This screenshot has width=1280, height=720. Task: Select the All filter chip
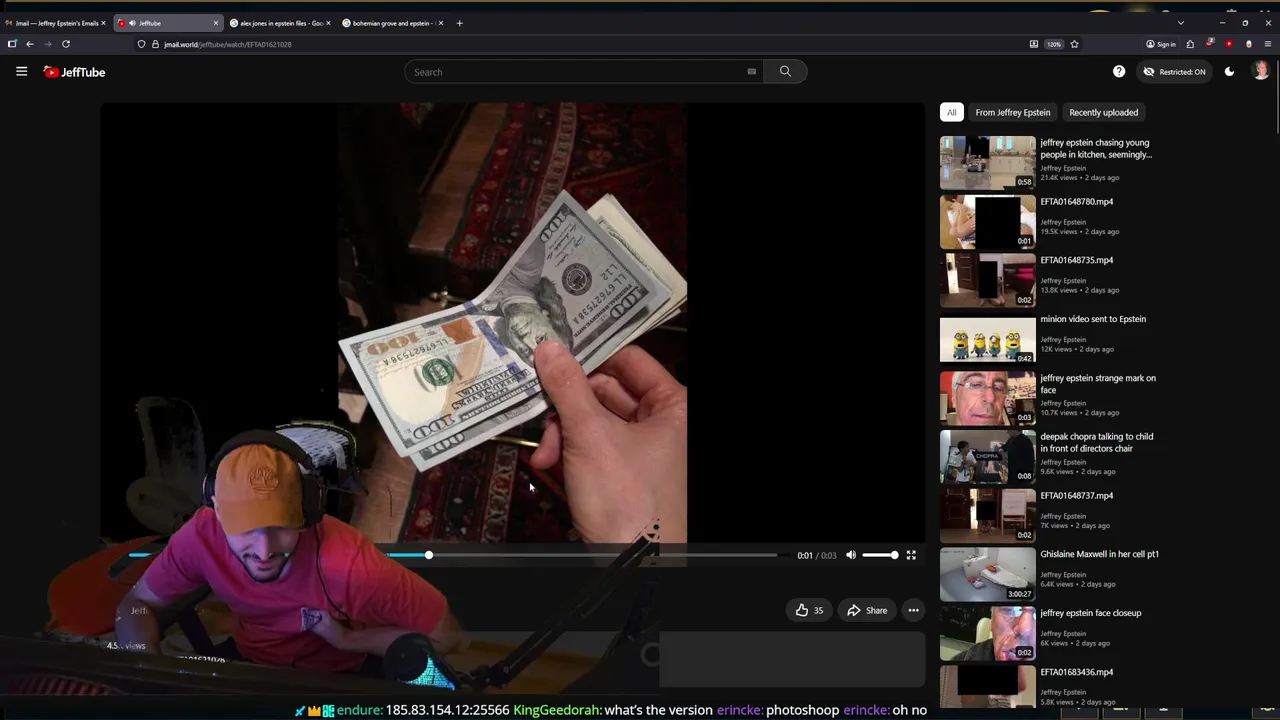[952, 112]
